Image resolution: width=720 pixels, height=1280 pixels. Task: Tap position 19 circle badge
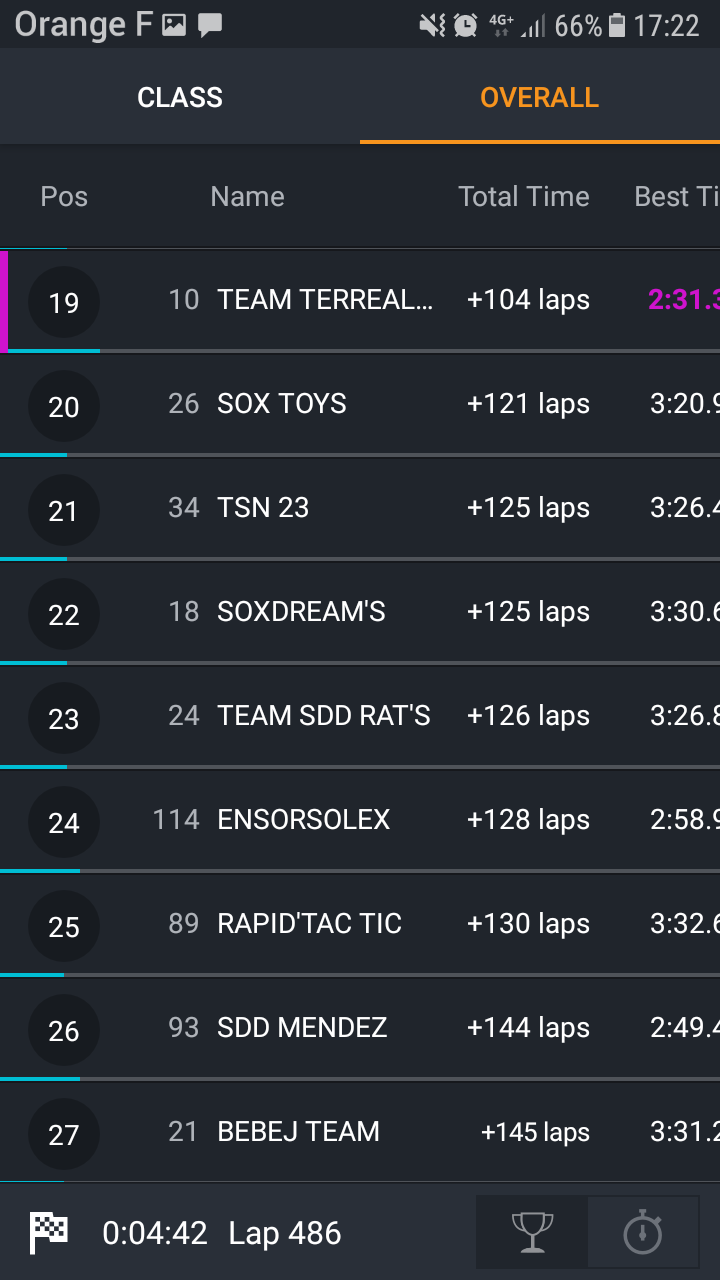pyautogui.click(x=64, y=302)
